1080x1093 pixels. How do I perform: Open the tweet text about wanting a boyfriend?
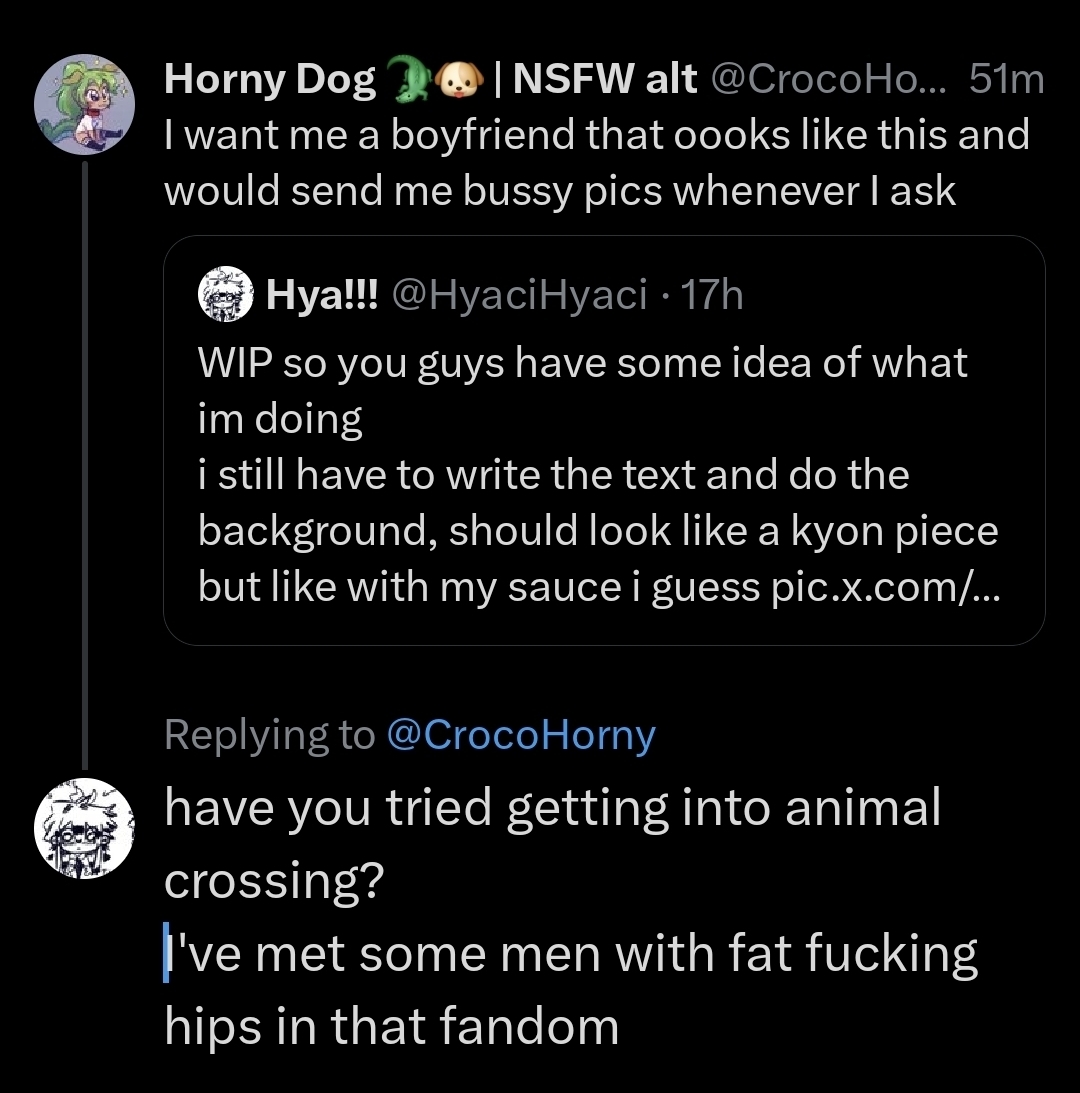click(596, 161)
